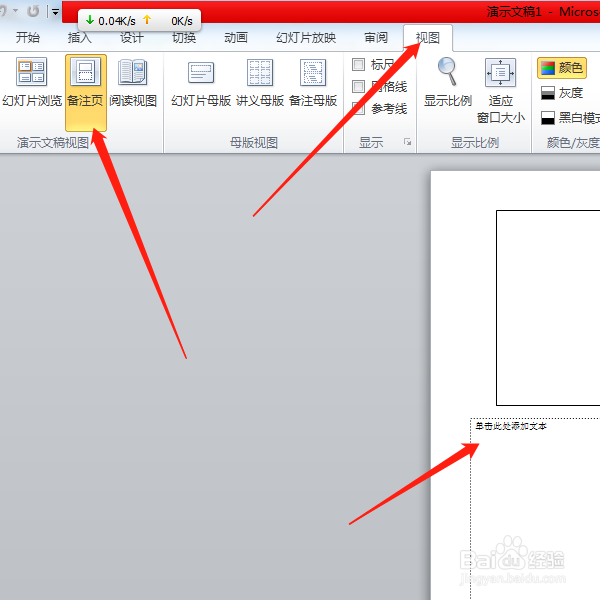
Task: Toggle the Gridlines checkbox (网格线)
Action: coord(358,86)
